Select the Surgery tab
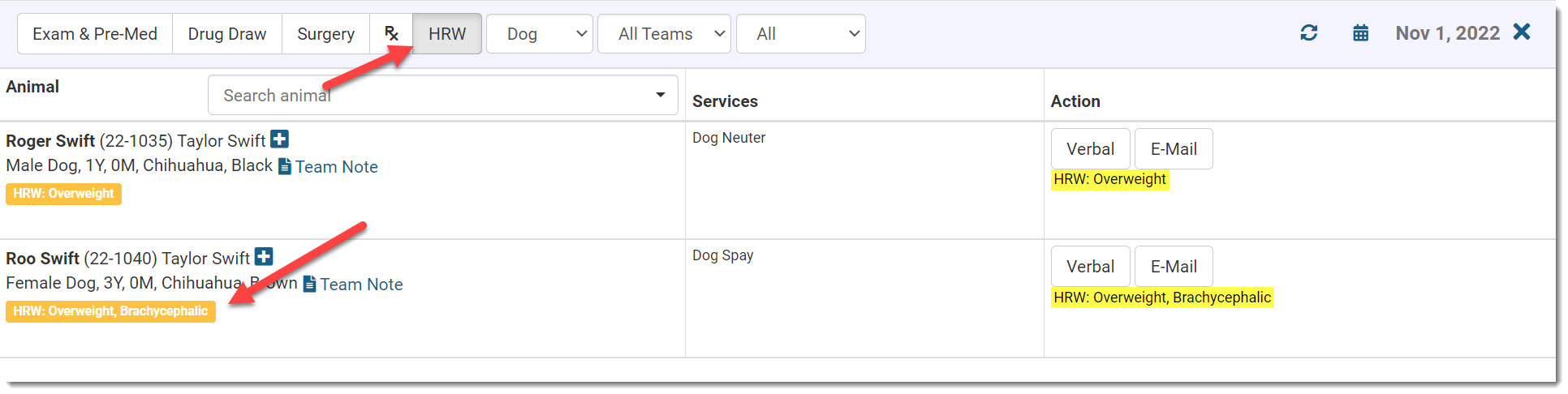Image resolution: width=1568 pixels, height=394 pixels. 325,34
